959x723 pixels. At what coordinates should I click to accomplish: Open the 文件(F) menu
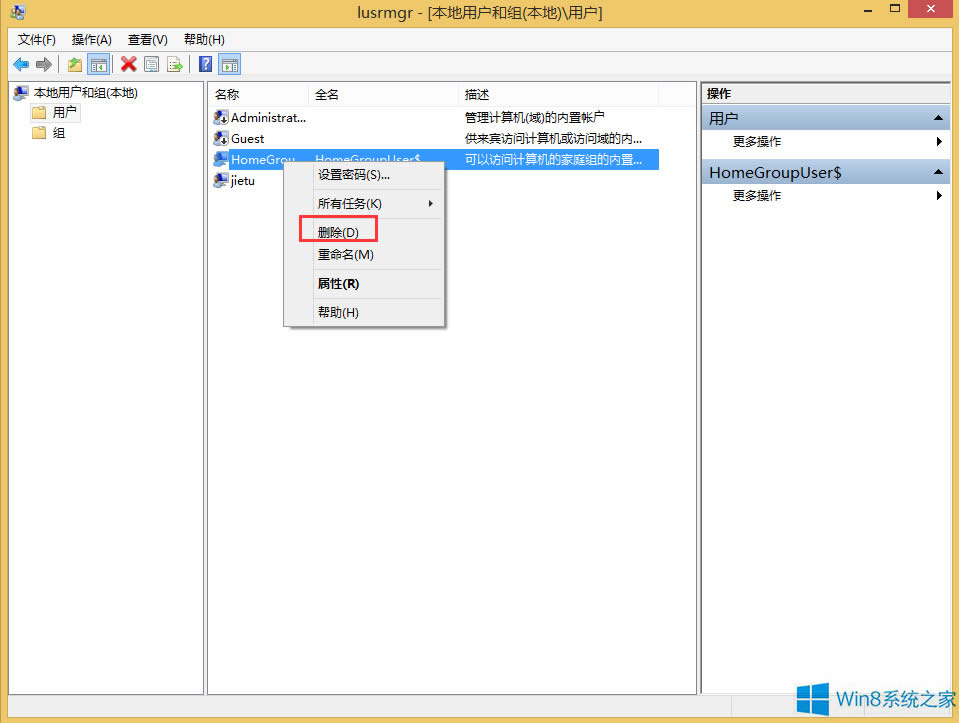click(x=35, y=39)
